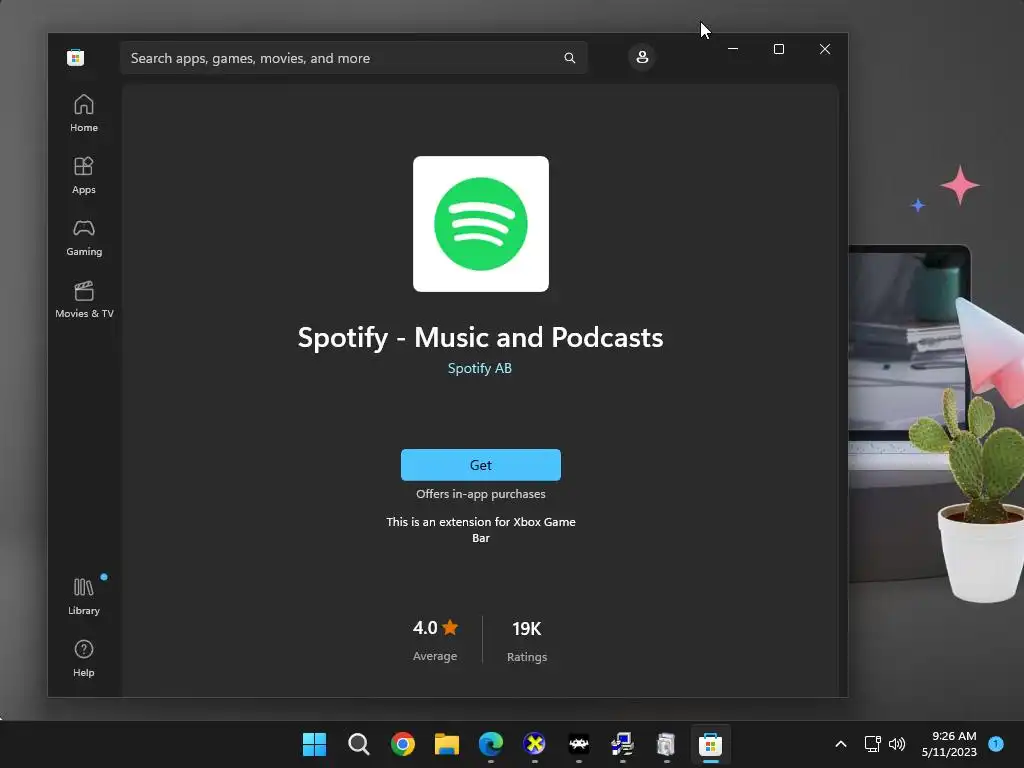Image resolution: width=1024 pixels, height=768 pixels.
Task: Open the gray device taskbar icon
Action: 666,744
